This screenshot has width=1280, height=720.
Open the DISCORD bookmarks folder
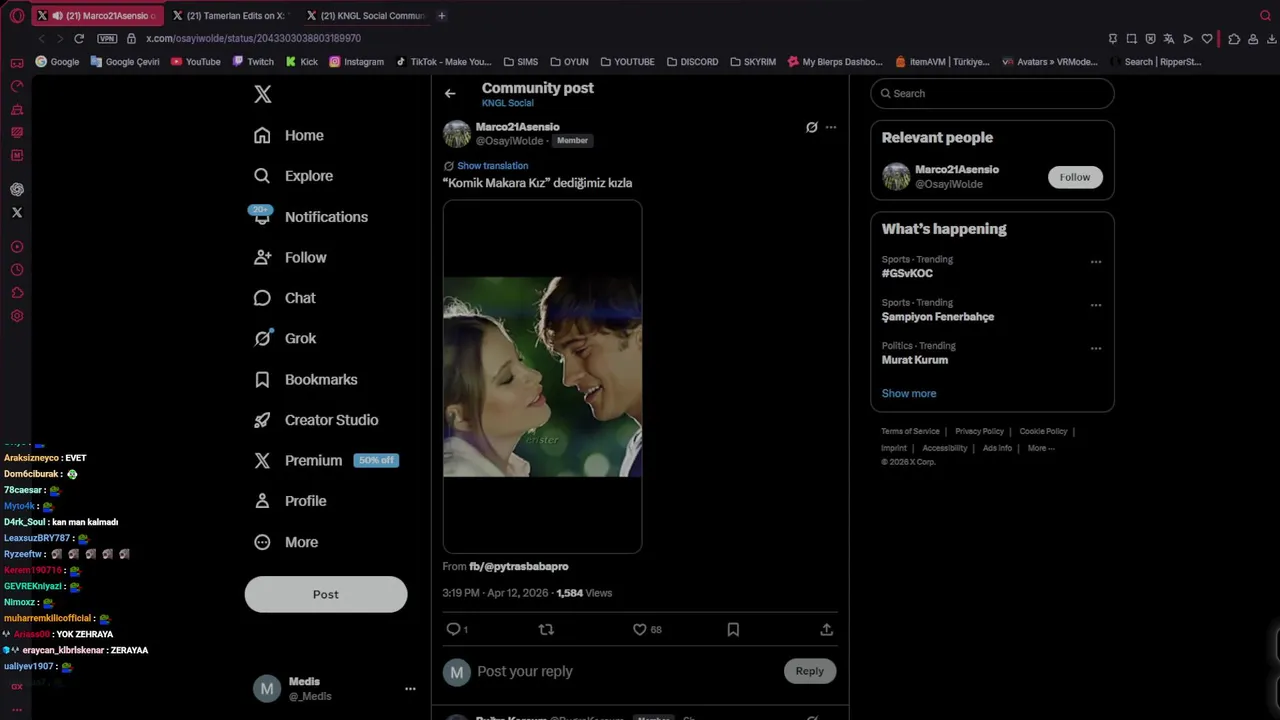(x=693, y=62)
